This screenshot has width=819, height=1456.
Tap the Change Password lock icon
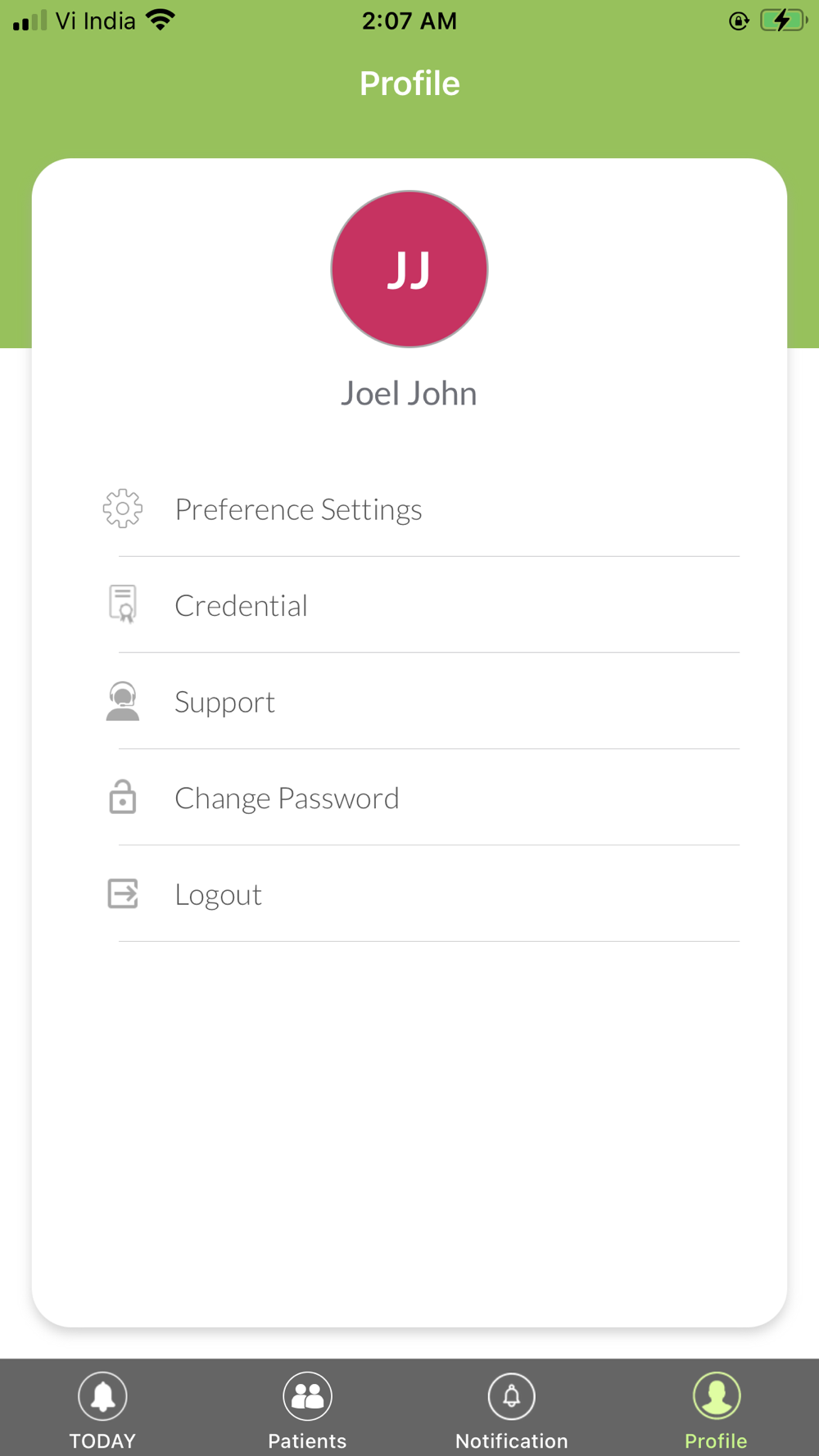tap(123, 797)
